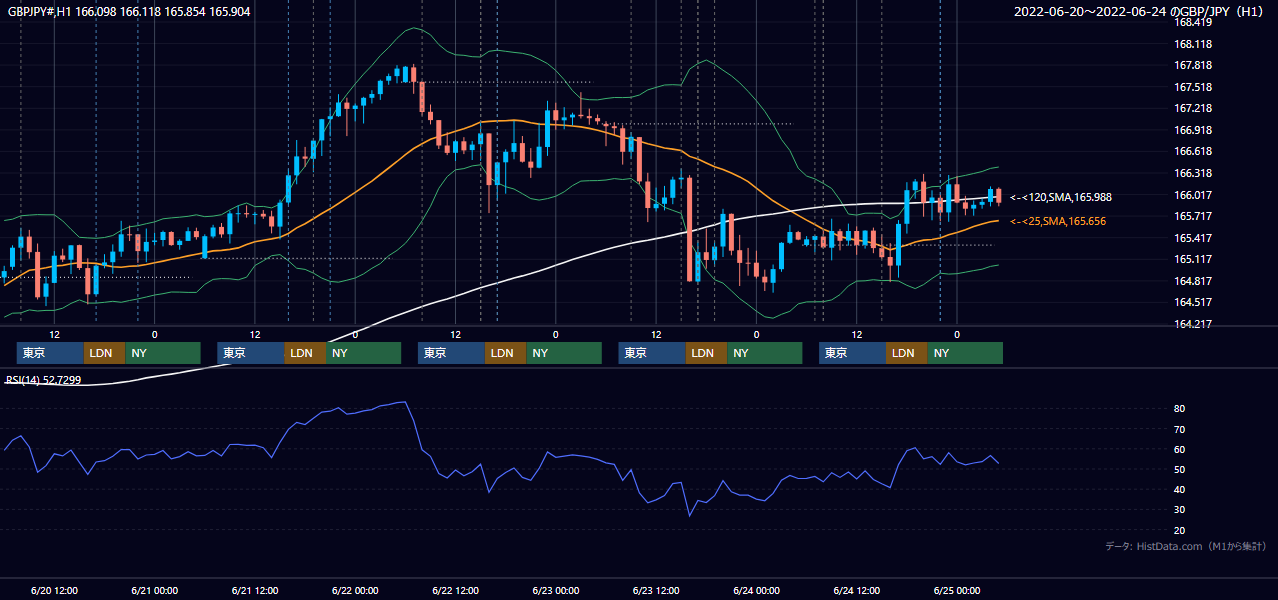Click price axis value 166.618
Viewport: 1278px width, 600px height.
[1192, 151]
